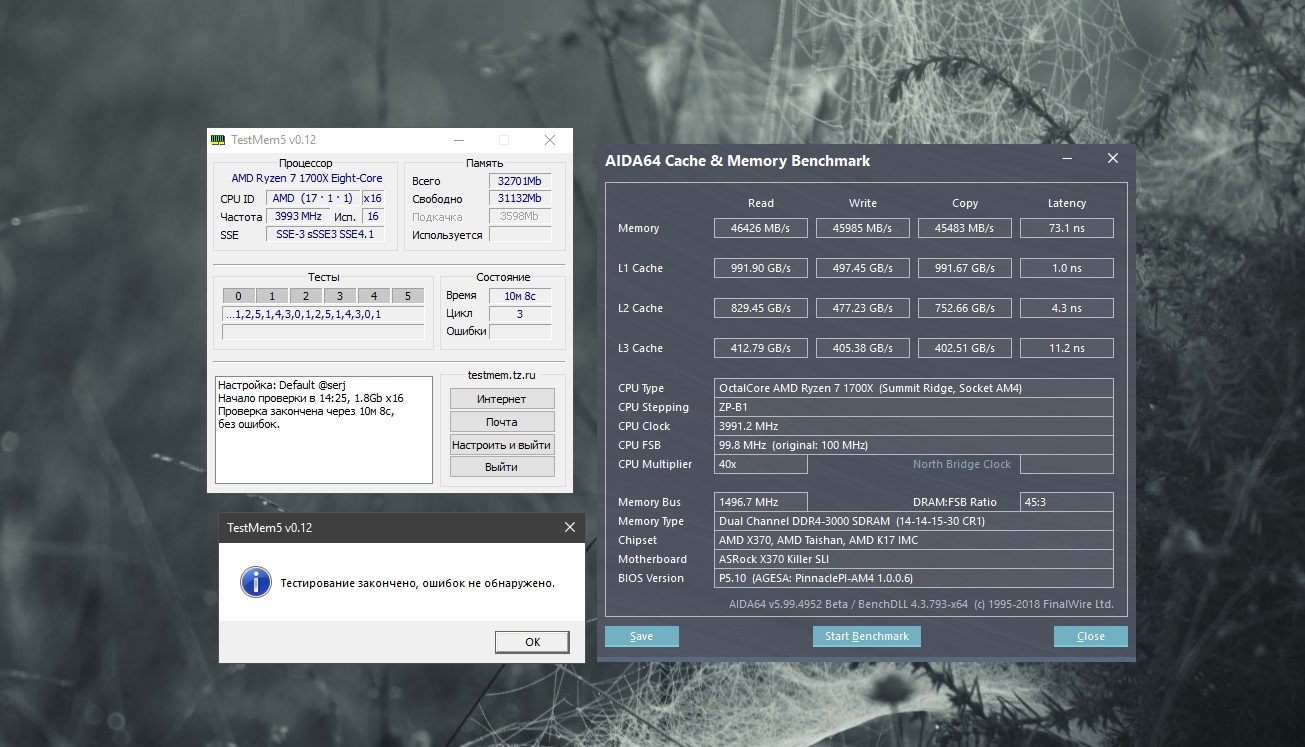Click the TestMem5 memory chip icon in main title bar
1305x747 pixels.
click(x=218, y=140)
